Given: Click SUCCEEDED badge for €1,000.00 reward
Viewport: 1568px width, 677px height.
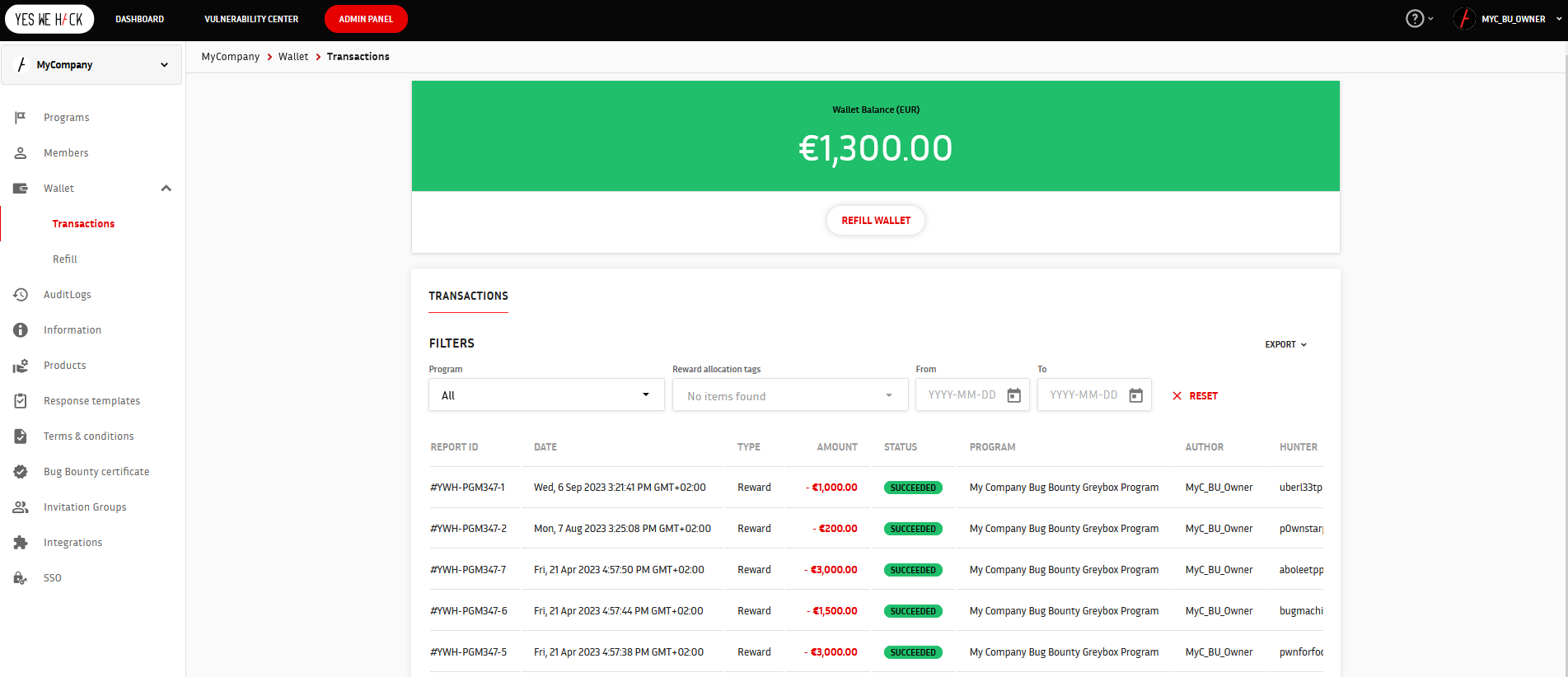Looking at the screenshot, I should pyautogui.click(x=913, y=488).
